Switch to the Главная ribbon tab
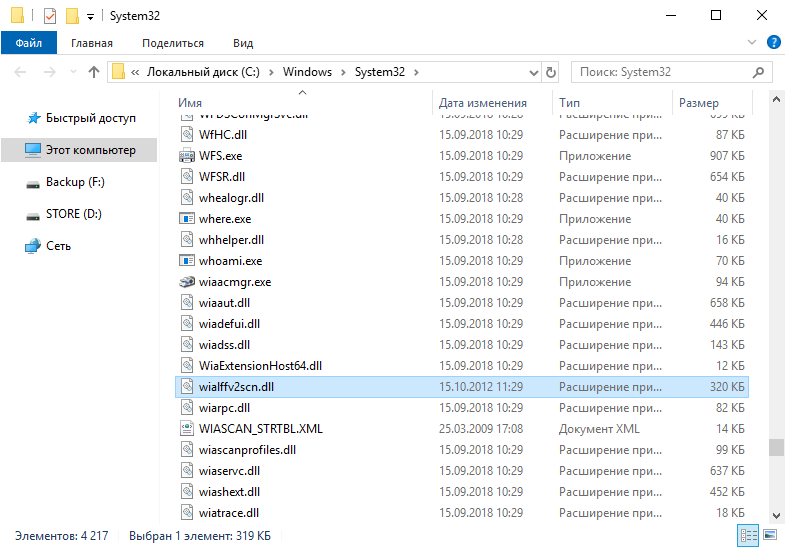786x548 pixels. point(92,43)
